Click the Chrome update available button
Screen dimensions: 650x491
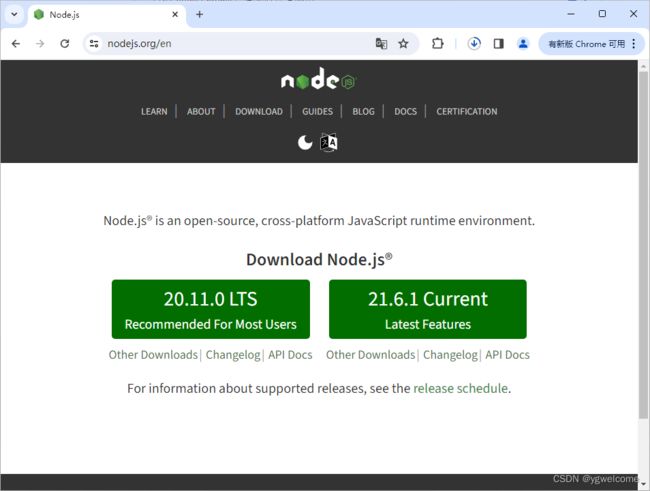(x=587, y=44)
